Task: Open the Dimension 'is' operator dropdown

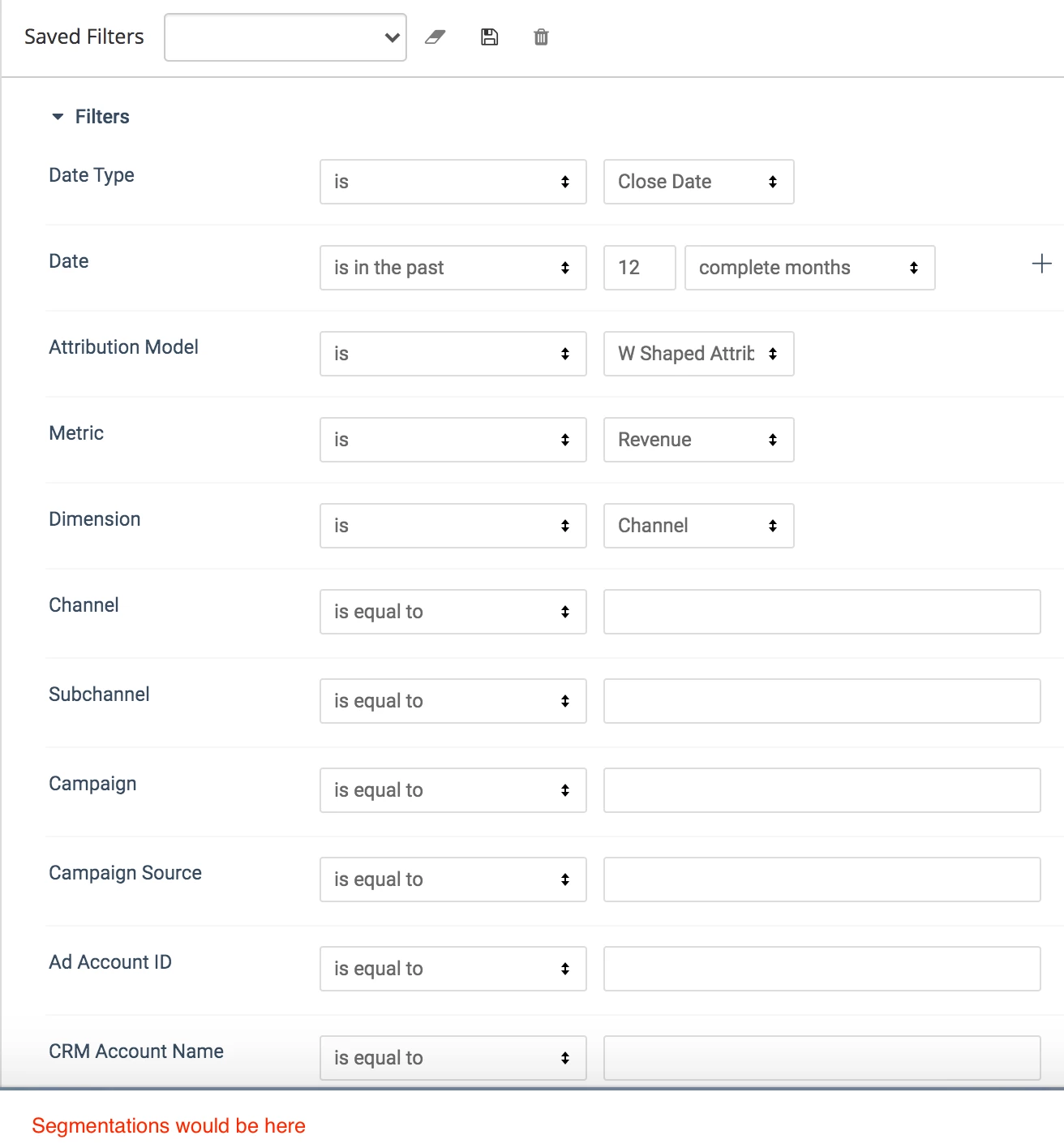Action: coord(453,526)
